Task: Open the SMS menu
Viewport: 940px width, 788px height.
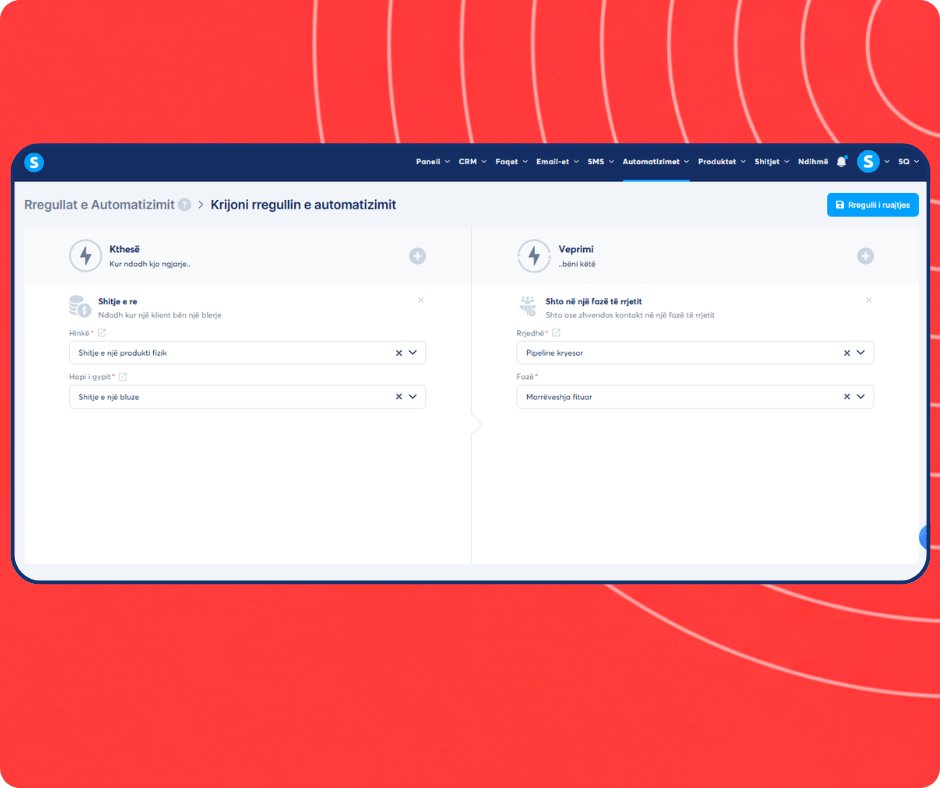Action: click(601, 162)
